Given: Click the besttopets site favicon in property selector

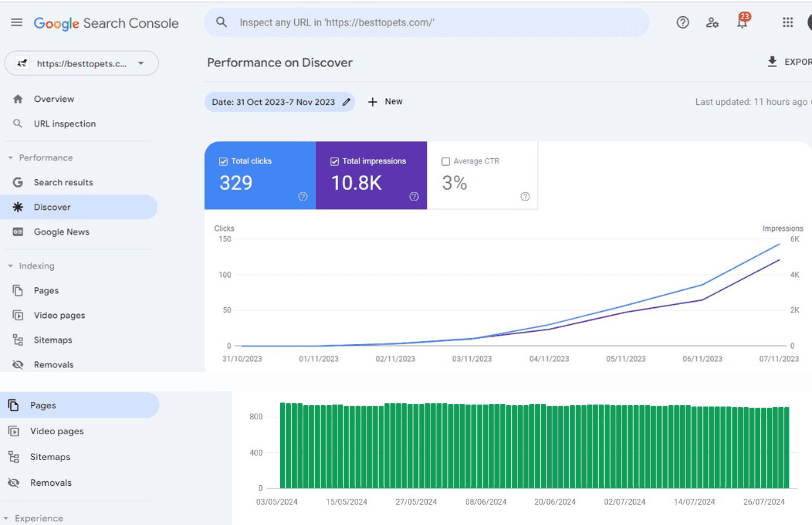Looking at the screenshot, I should pos(22,63).
